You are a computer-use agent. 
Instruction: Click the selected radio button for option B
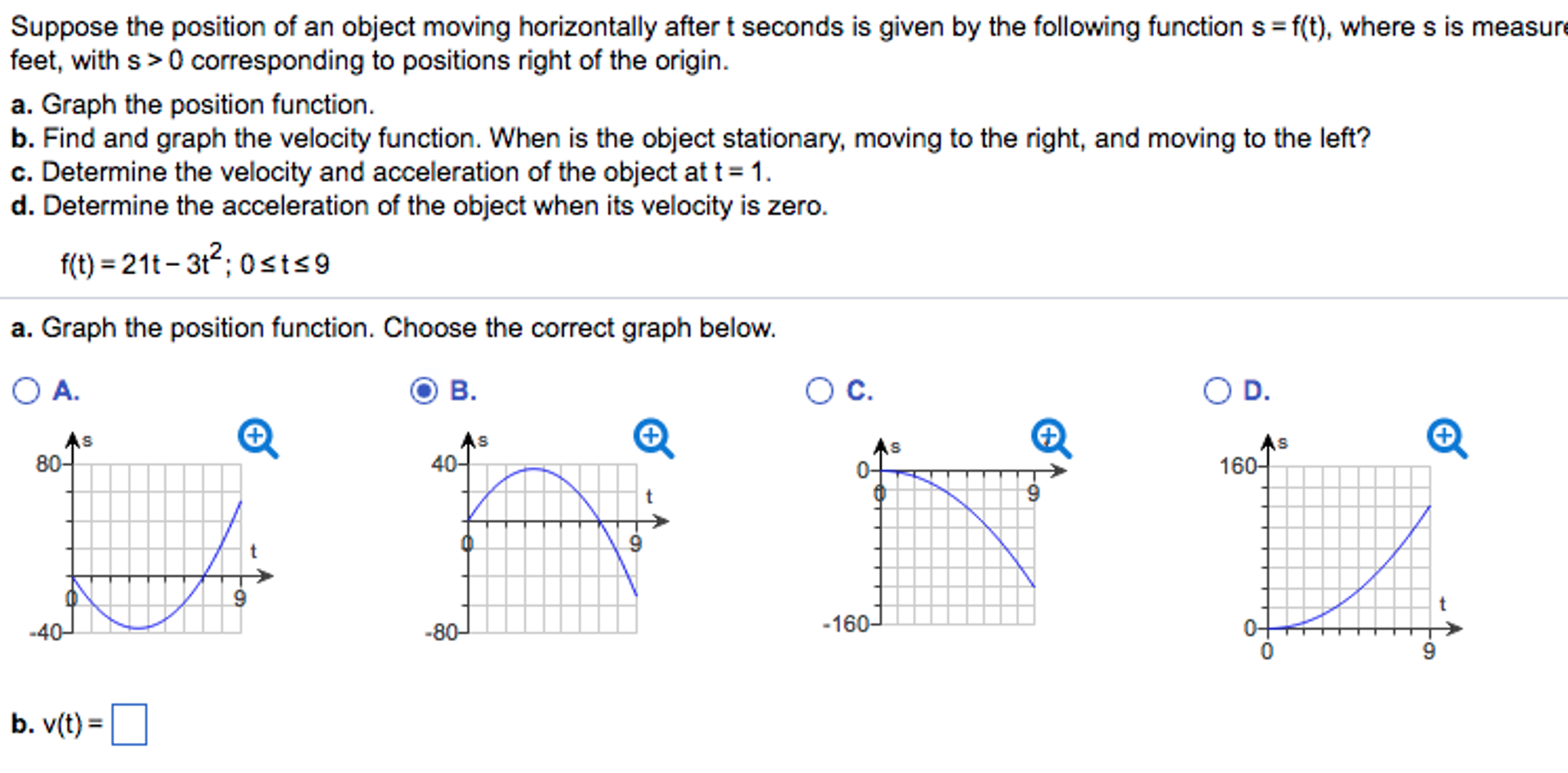(423, 391)
